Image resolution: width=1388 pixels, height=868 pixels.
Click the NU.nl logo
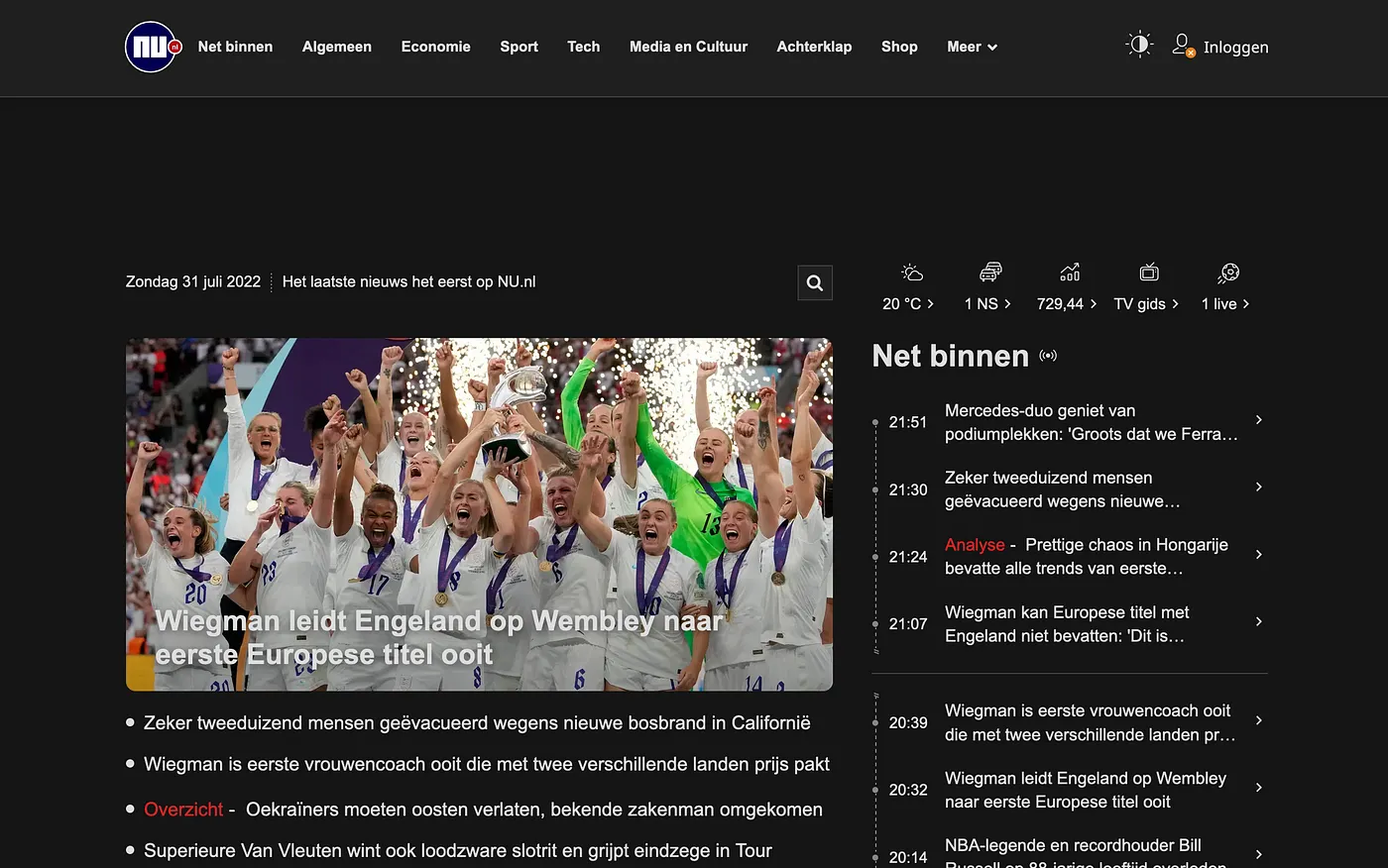point(151,47)
